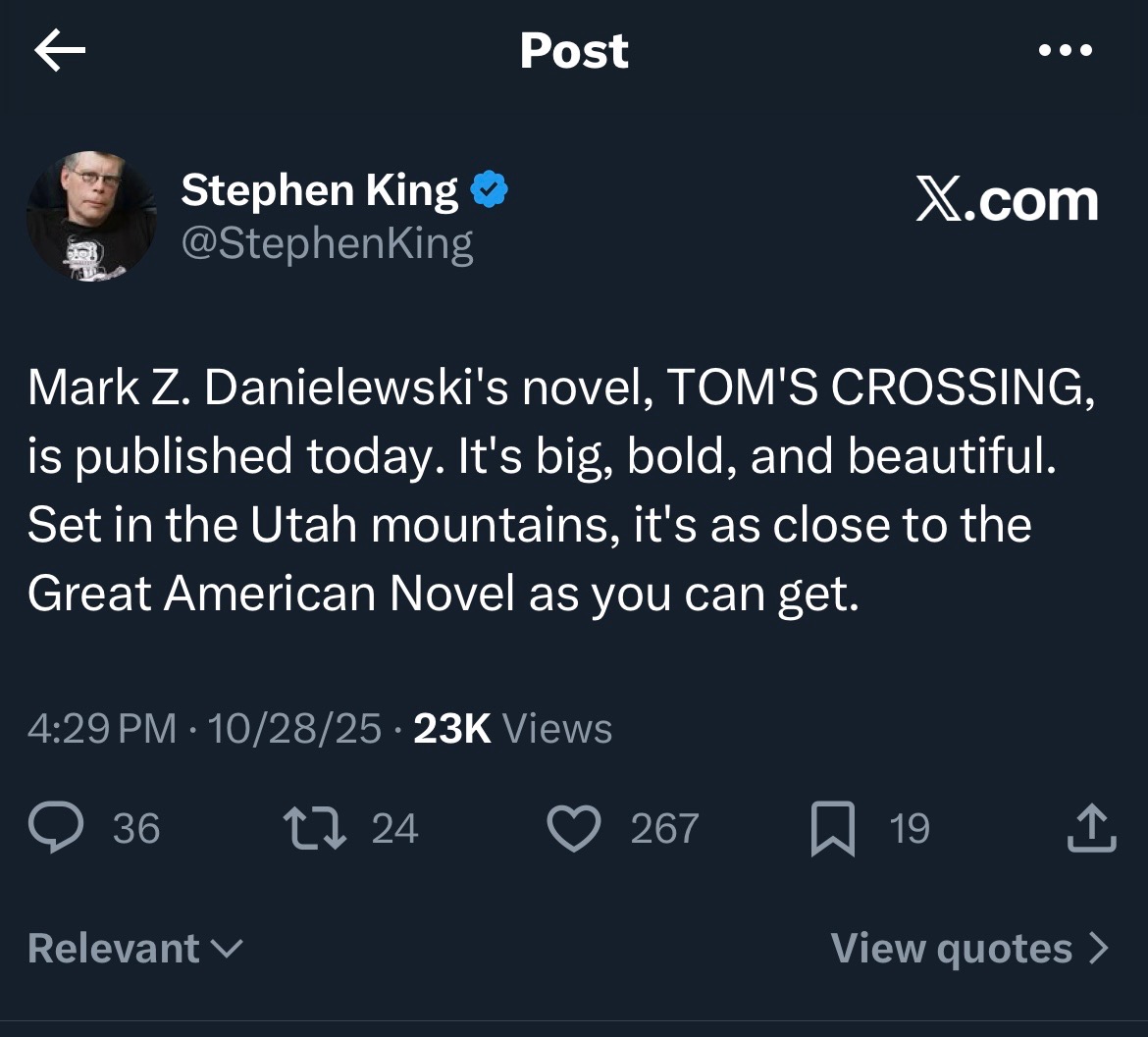
Task: Open Stephen King's profile picture
Action: click(x=91, y=217)
